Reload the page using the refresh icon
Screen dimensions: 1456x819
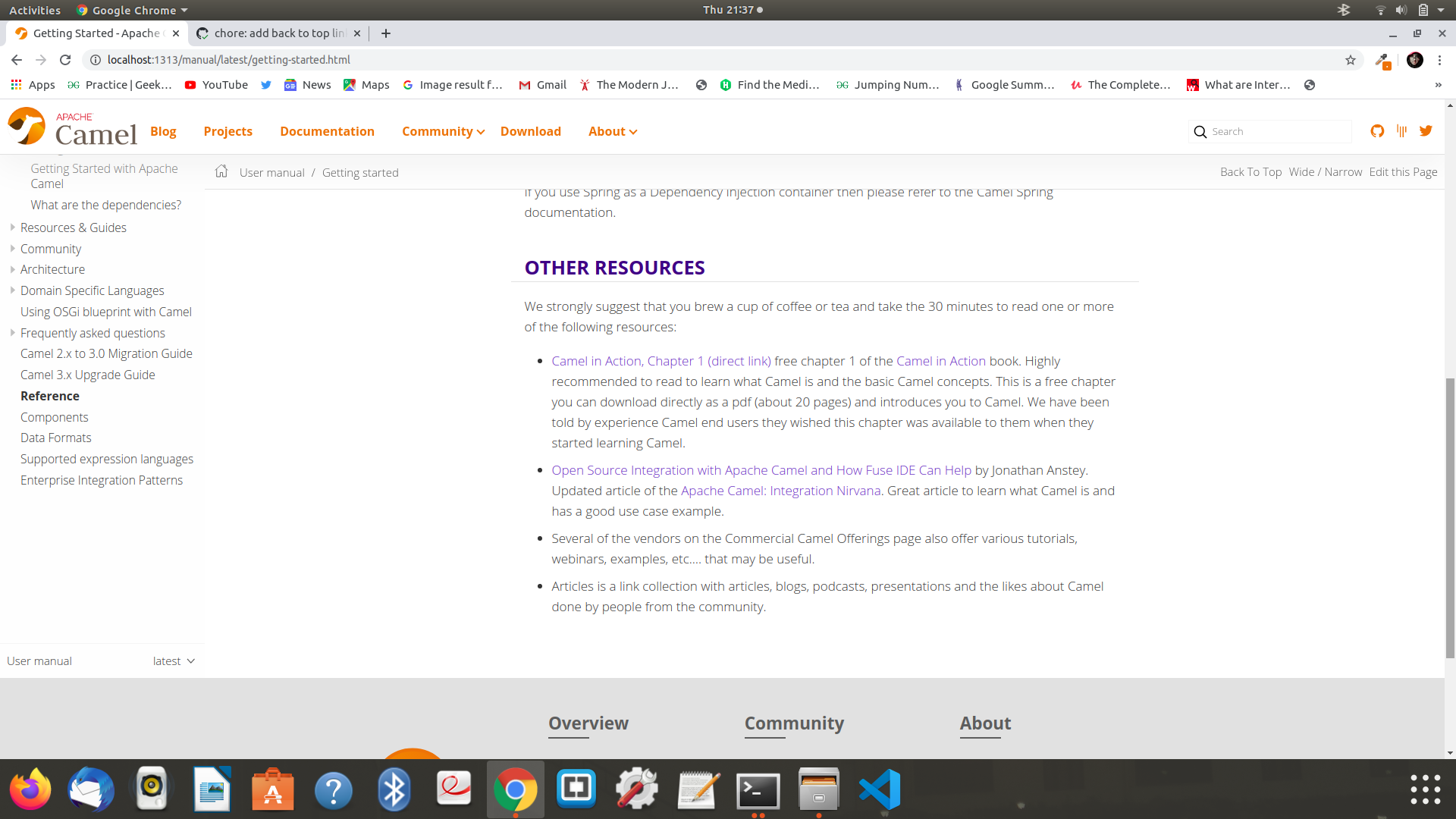[x=65, y=60]
